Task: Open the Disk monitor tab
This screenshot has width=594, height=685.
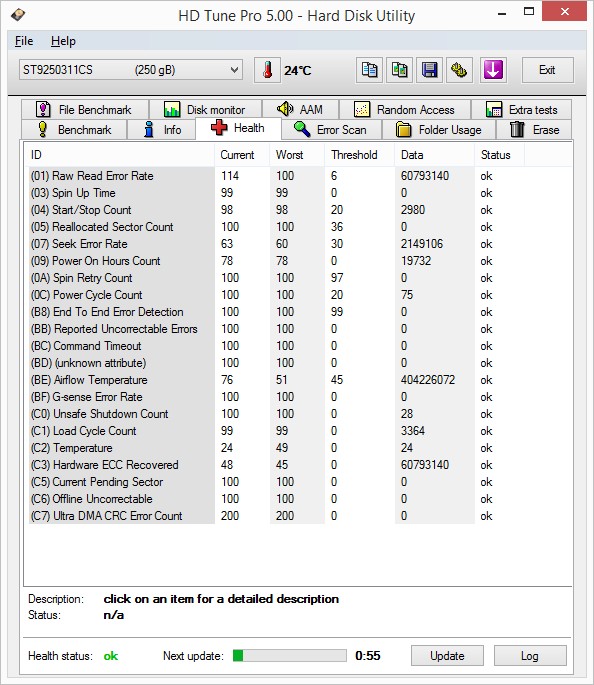Action: (x=205, y=109)
